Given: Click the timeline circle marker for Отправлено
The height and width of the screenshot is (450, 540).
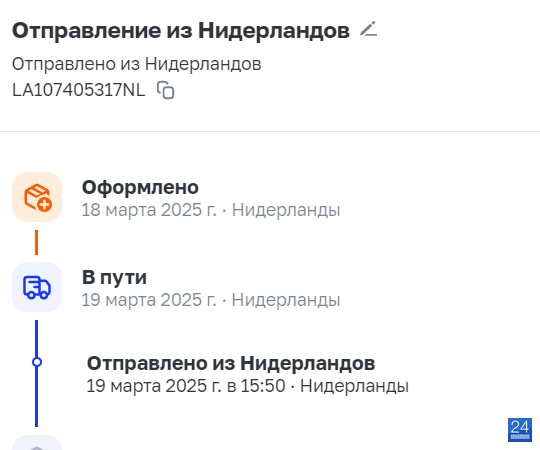Looking at the screenshot, I should [37, 362].
